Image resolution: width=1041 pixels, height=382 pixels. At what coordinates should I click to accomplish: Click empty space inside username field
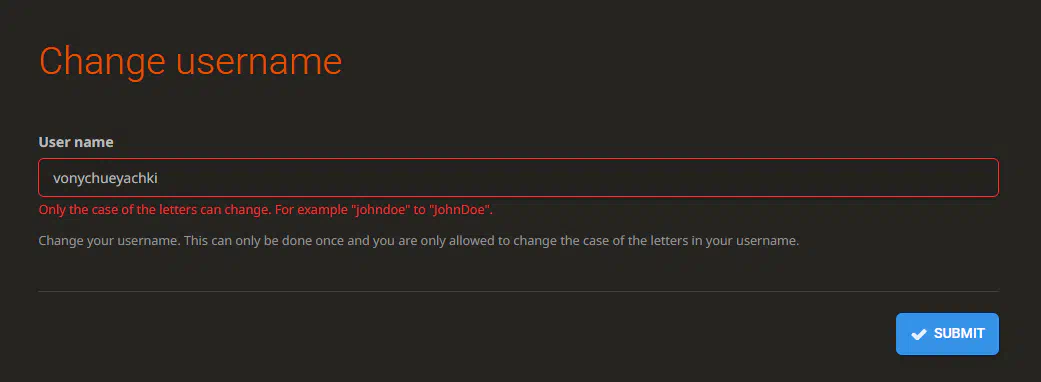578,178
